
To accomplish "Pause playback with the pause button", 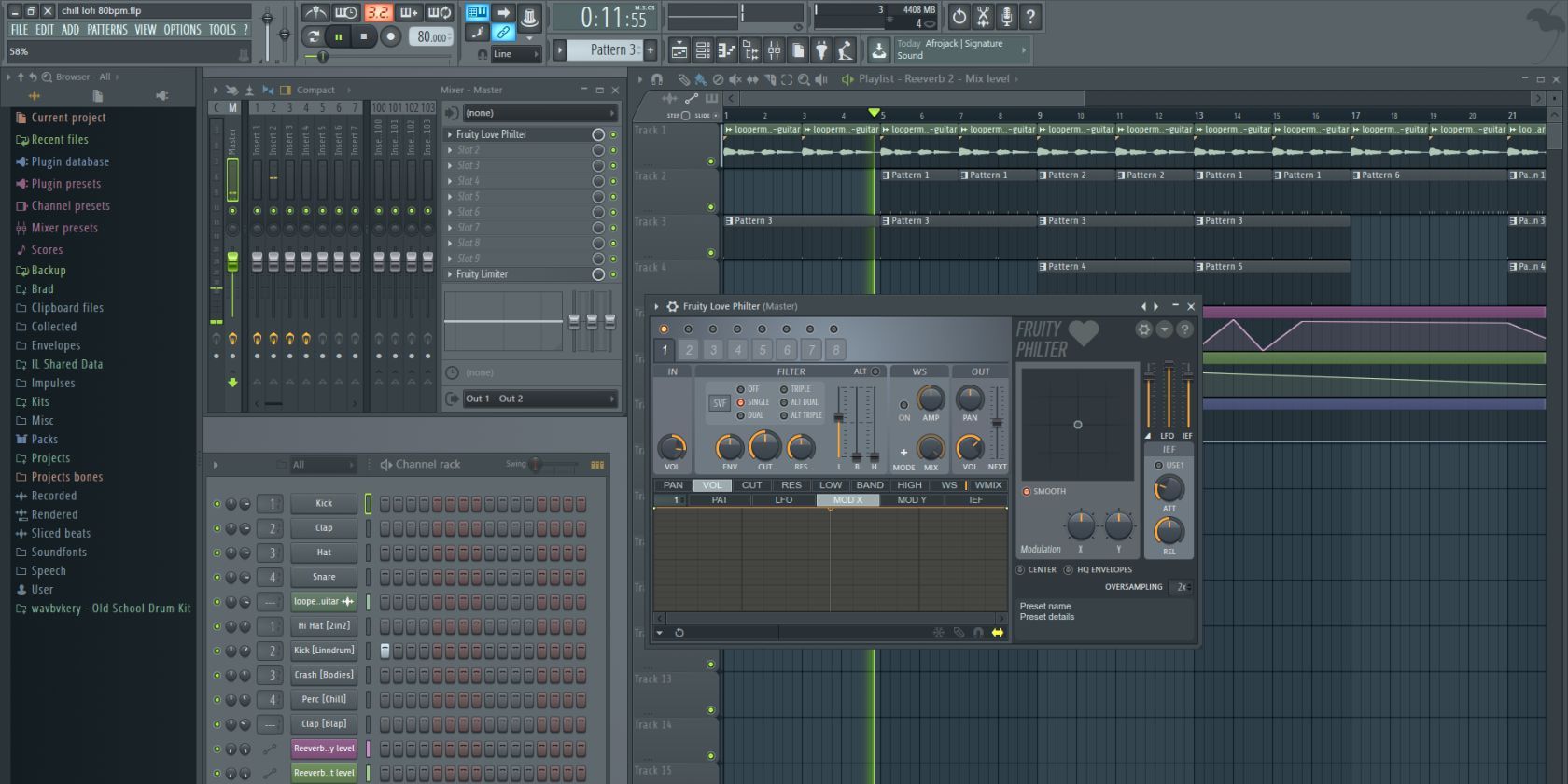I will point(339,36).
